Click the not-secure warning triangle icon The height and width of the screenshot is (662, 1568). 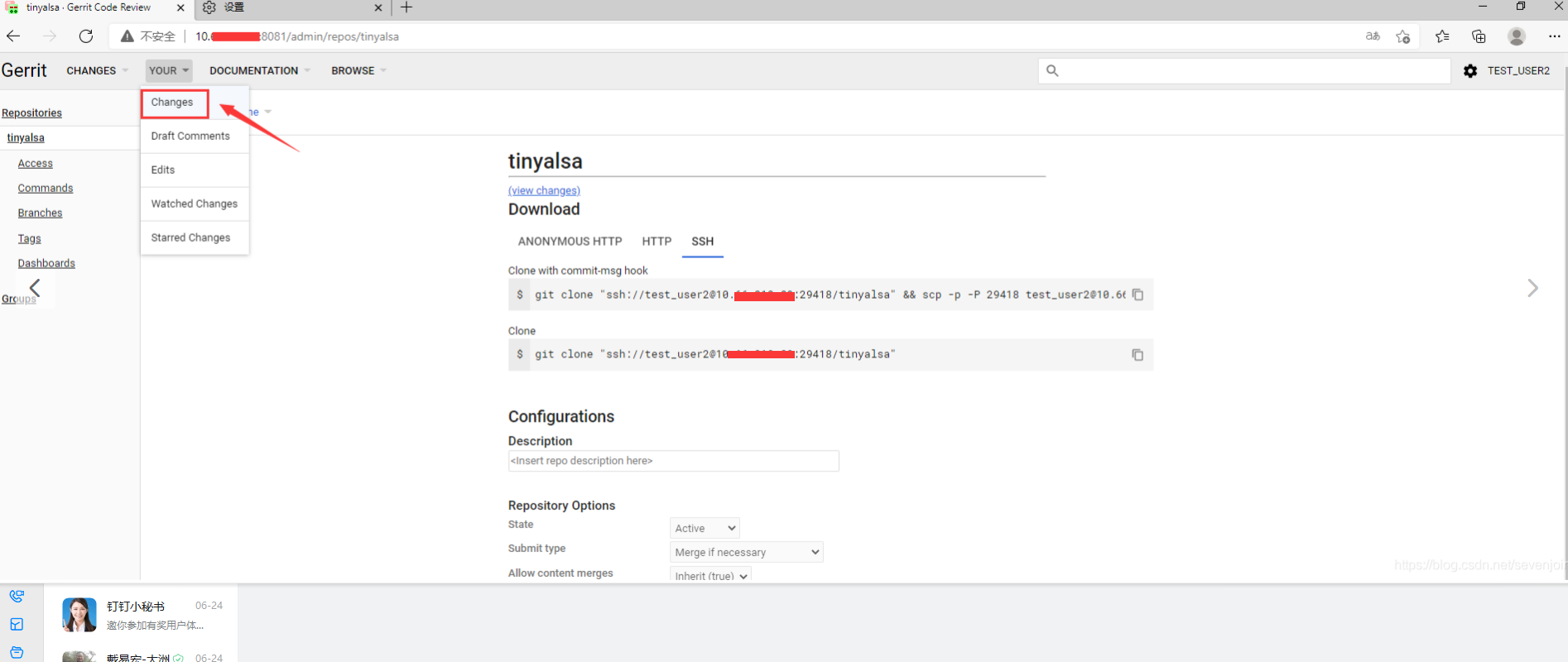click(127, 36)
